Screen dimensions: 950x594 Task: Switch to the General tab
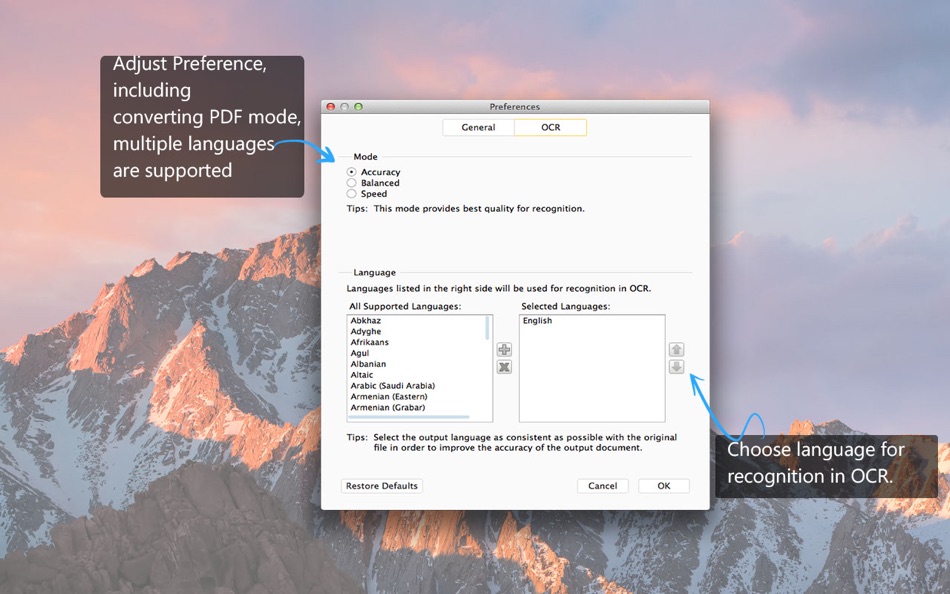[479, 127]
